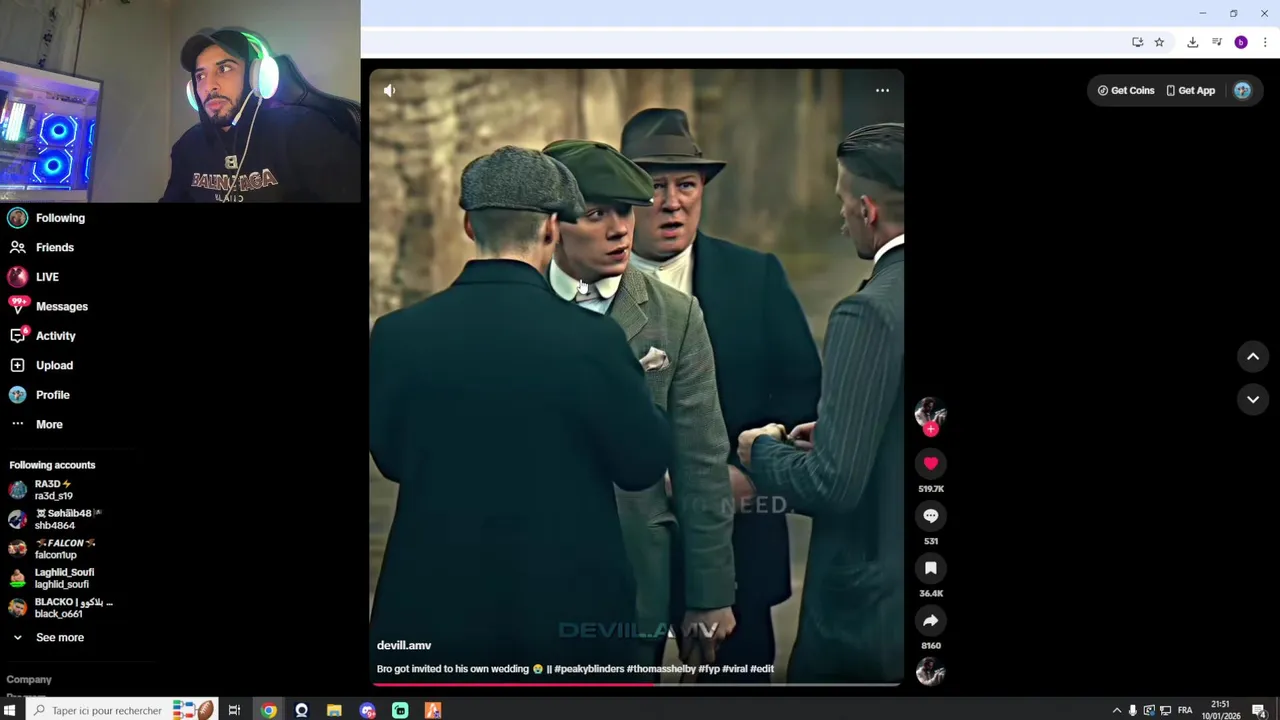This screenshot has width=1280, height=720.
Task: Open the taskbar clock and date
Action: click(1221, 710)
